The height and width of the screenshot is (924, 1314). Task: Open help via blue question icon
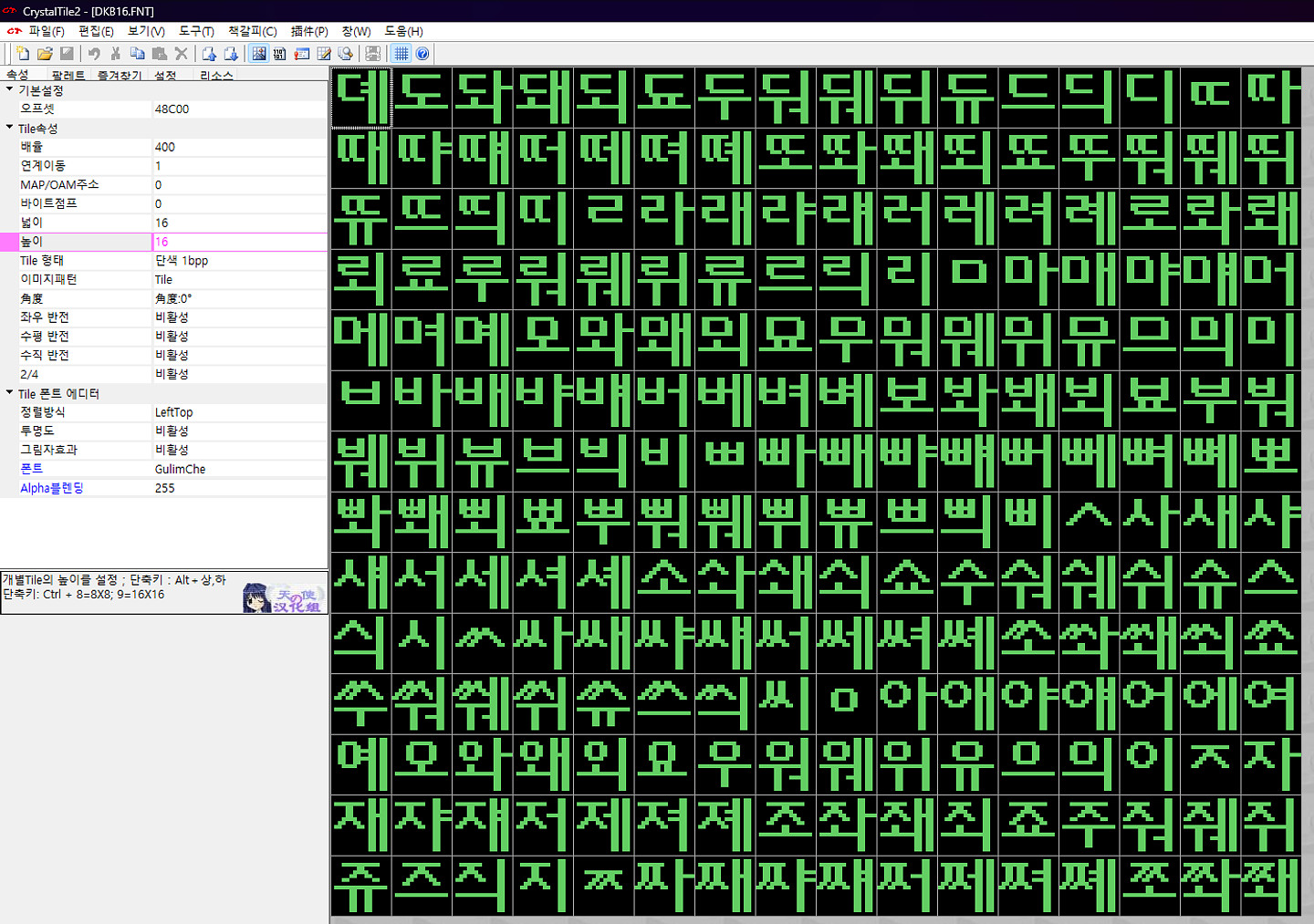[422, 54]
